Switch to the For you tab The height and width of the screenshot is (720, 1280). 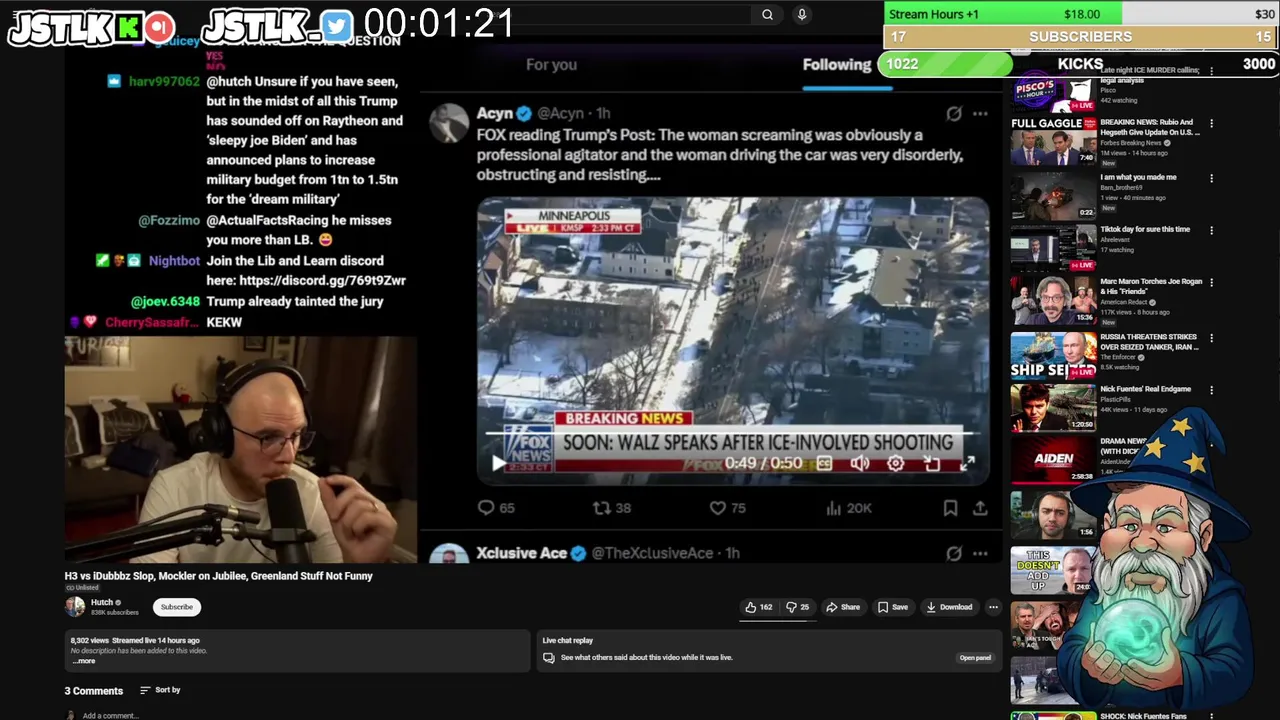tap(551, 65)
